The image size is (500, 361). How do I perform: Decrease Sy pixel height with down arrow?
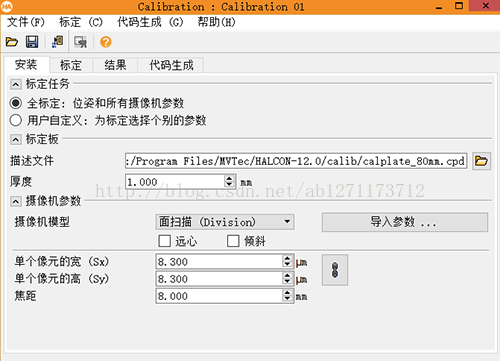pos(287,282)
